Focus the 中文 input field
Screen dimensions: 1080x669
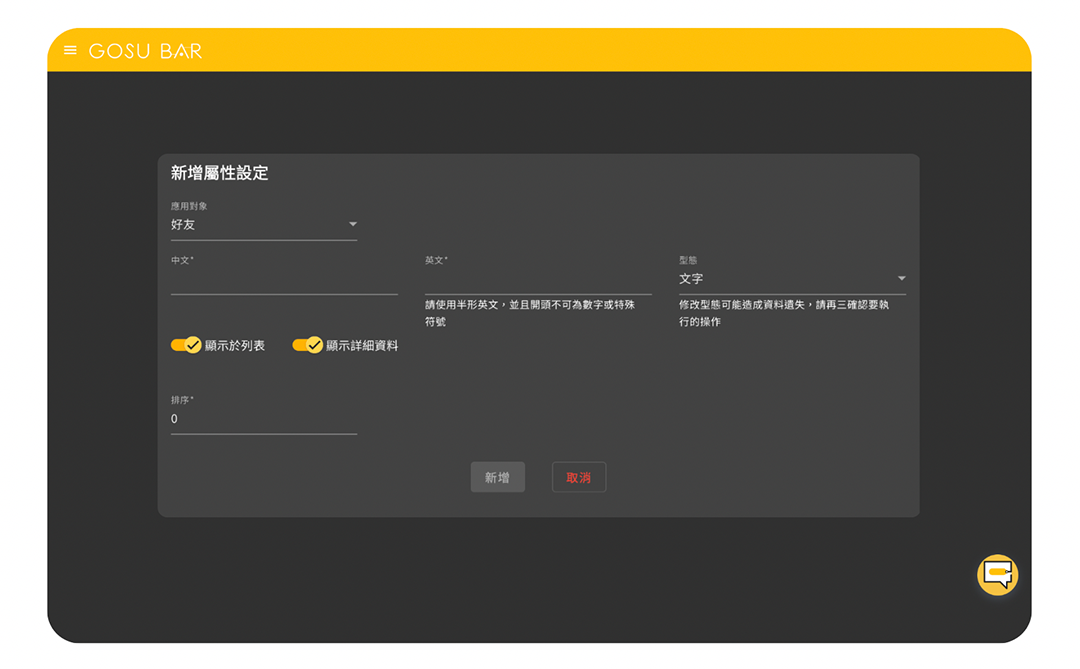click(284, 281)
